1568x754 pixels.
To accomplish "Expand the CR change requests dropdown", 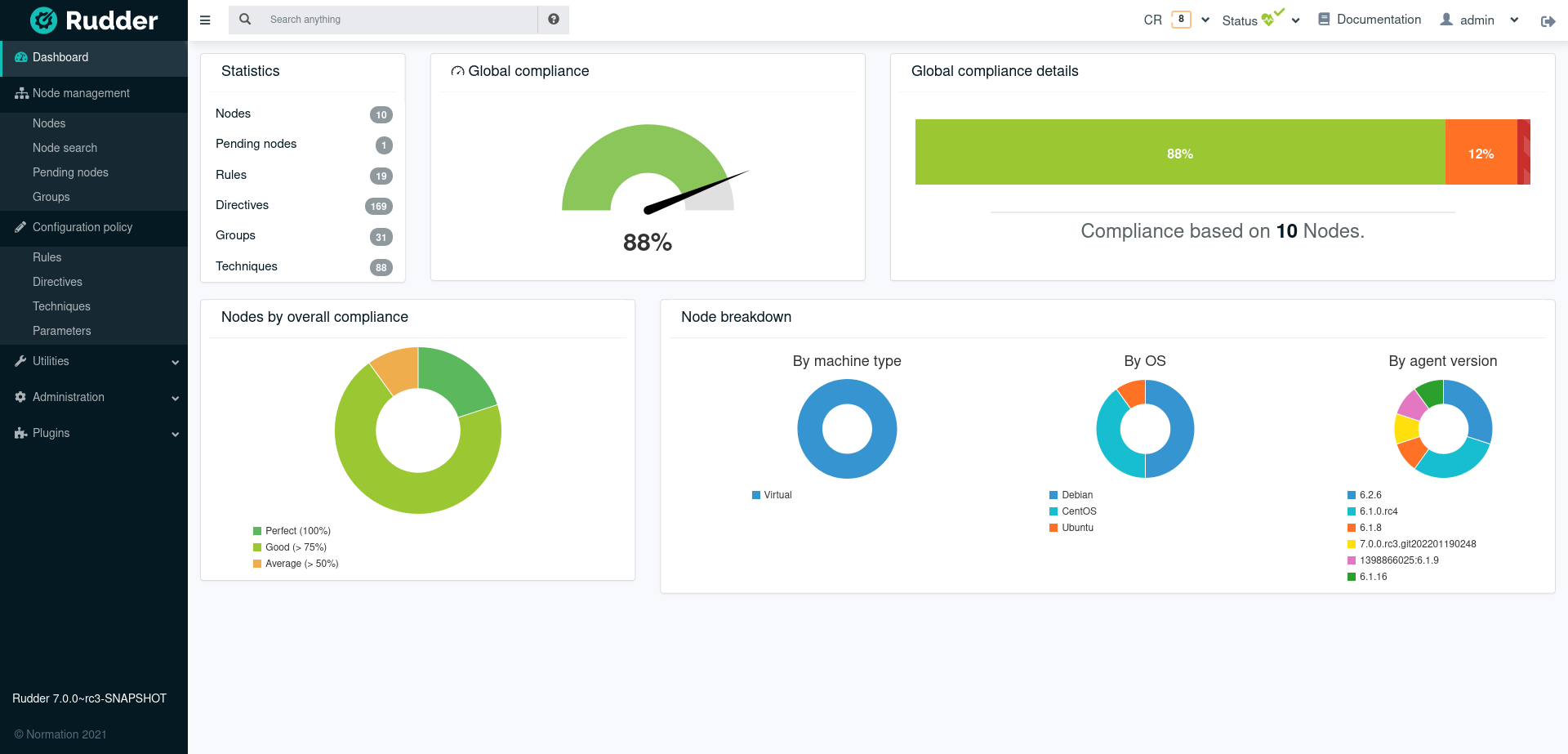I will pos(1205,19).
